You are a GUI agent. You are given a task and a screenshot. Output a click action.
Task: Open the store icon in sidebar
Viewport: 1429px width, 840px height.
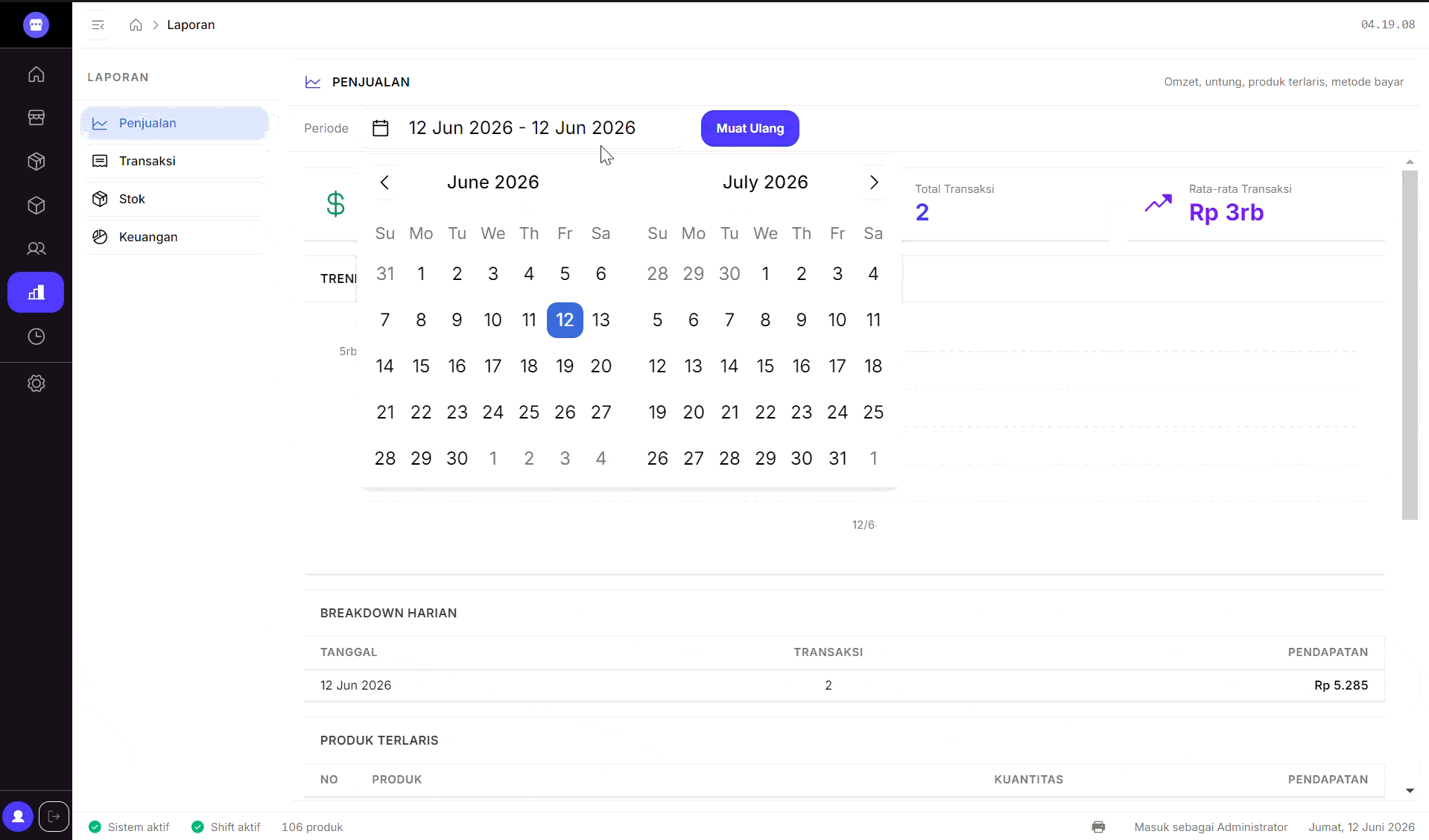tap(36, 118)
